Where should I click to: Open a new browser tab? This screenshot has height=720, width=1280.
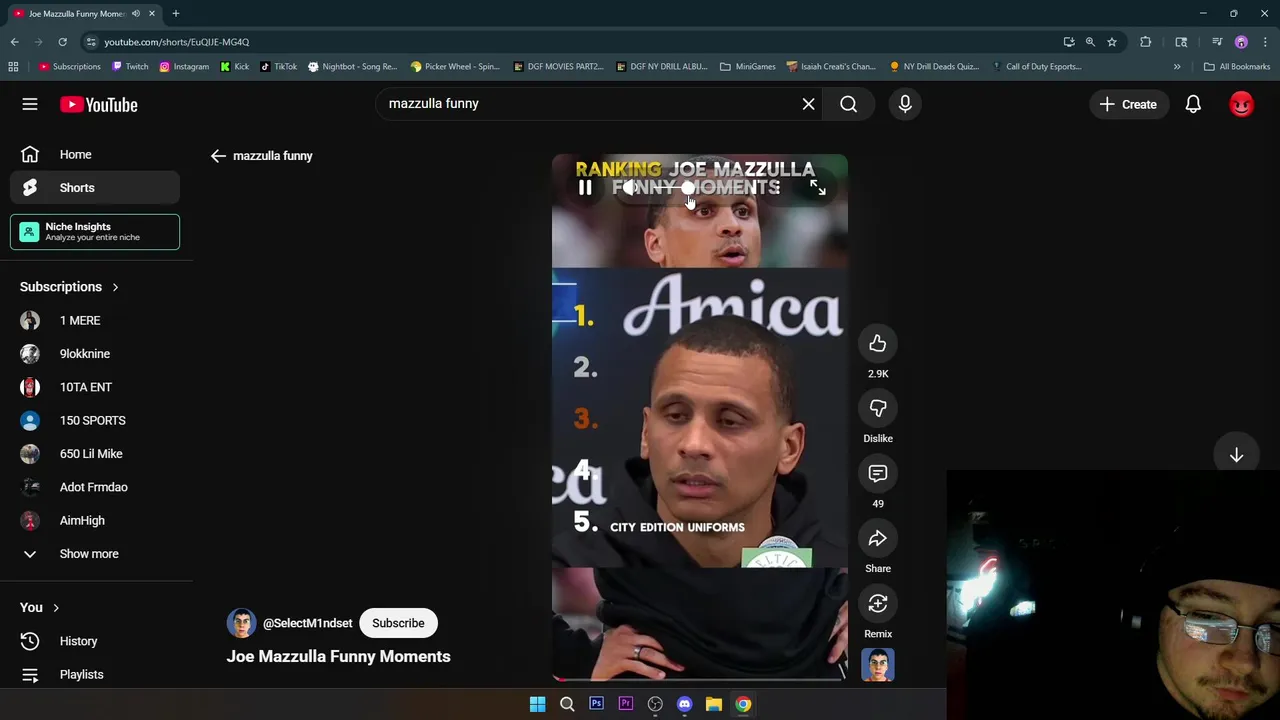[x=175, y=13]
